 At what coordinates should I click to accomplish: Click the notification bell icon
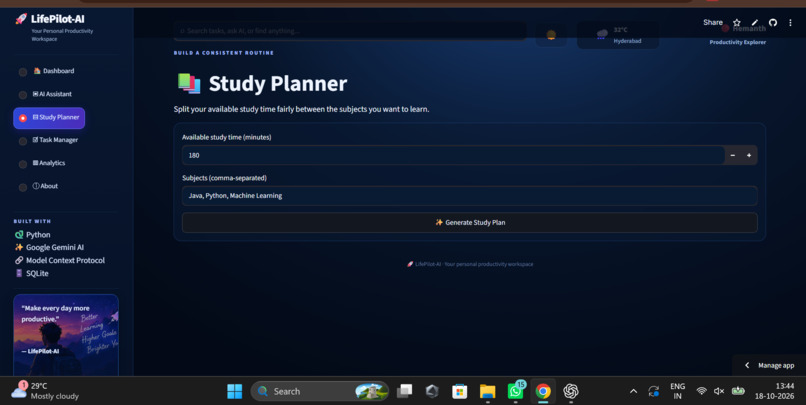(x=551, y=35)
